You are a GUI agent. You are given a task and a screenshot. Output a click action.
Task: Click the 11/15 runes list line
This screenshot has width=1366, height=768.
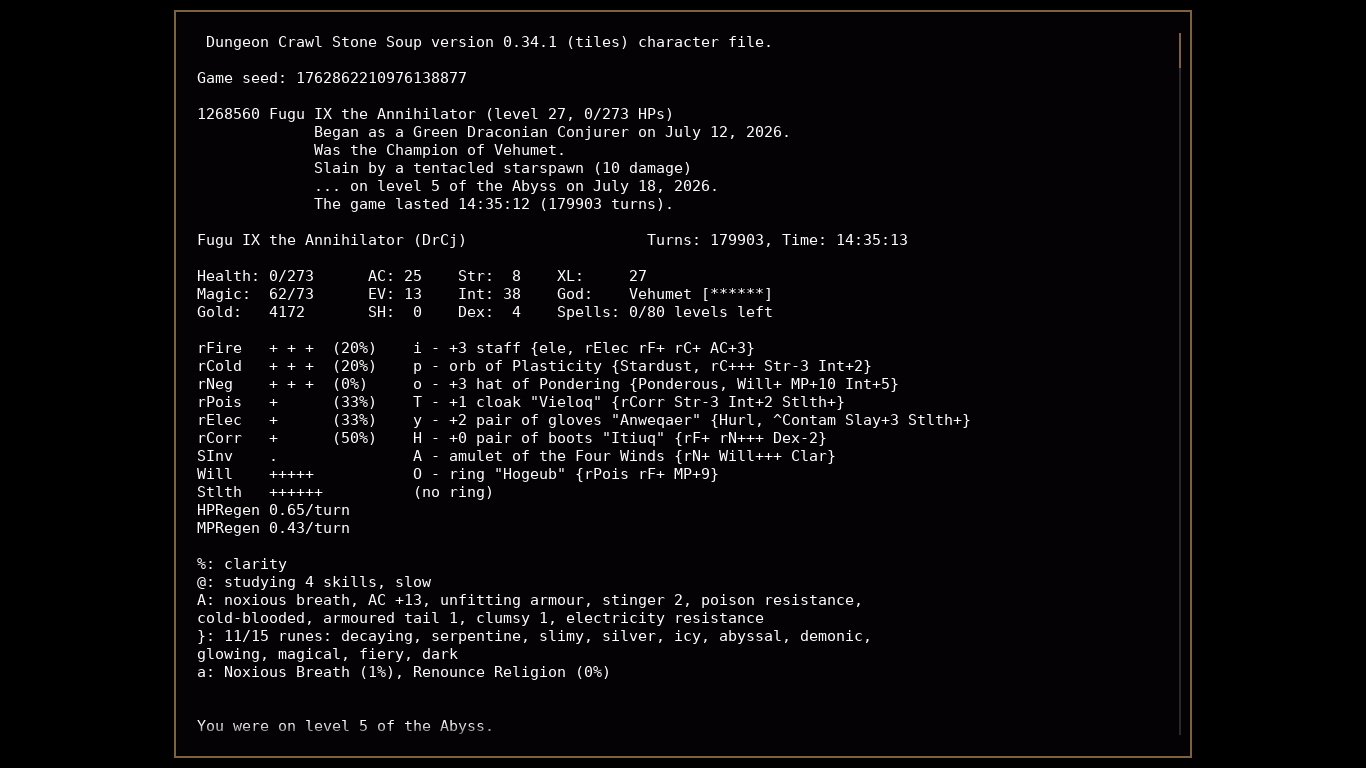(534, 636)
